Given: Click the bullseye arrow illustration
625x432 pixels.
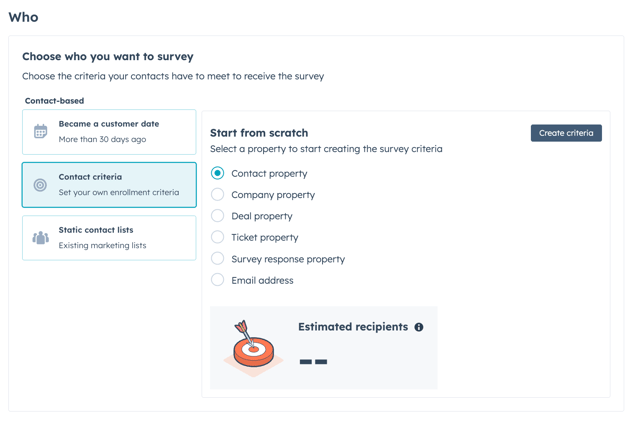Looking at the screenshot, I should [x=254, y=348].
